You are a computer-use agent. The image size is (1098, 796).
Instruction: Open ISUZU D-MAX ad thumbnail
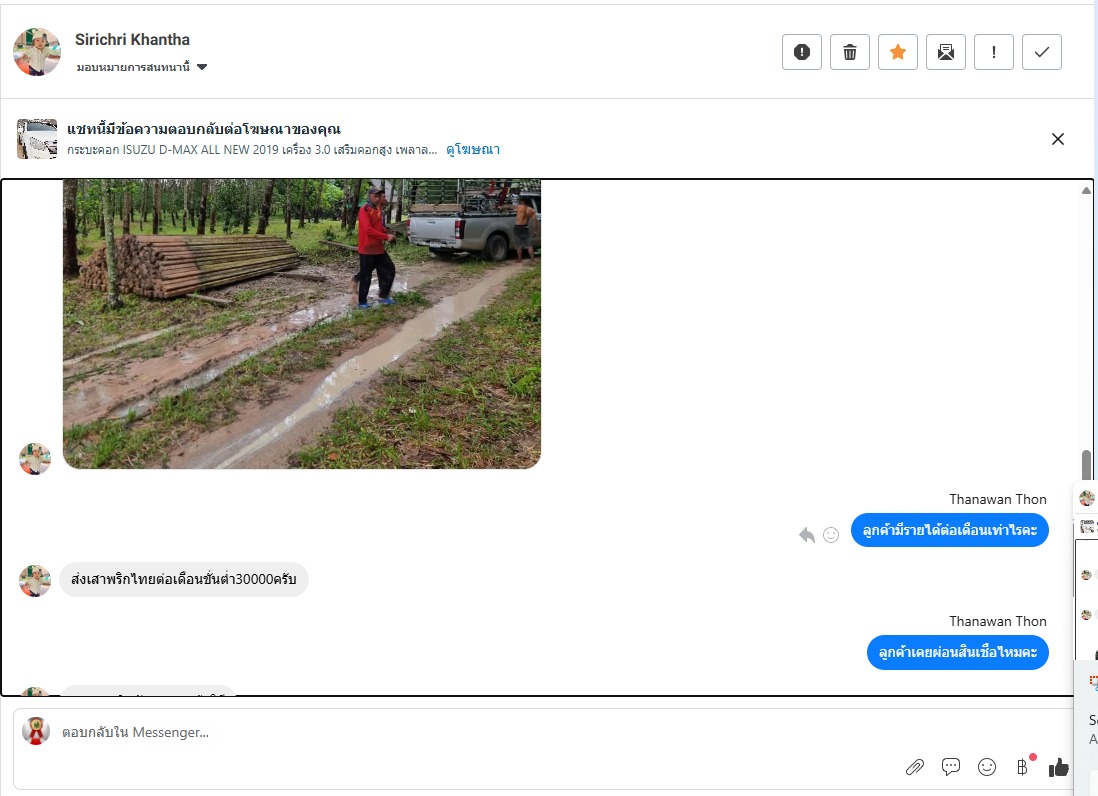point(37,139)
